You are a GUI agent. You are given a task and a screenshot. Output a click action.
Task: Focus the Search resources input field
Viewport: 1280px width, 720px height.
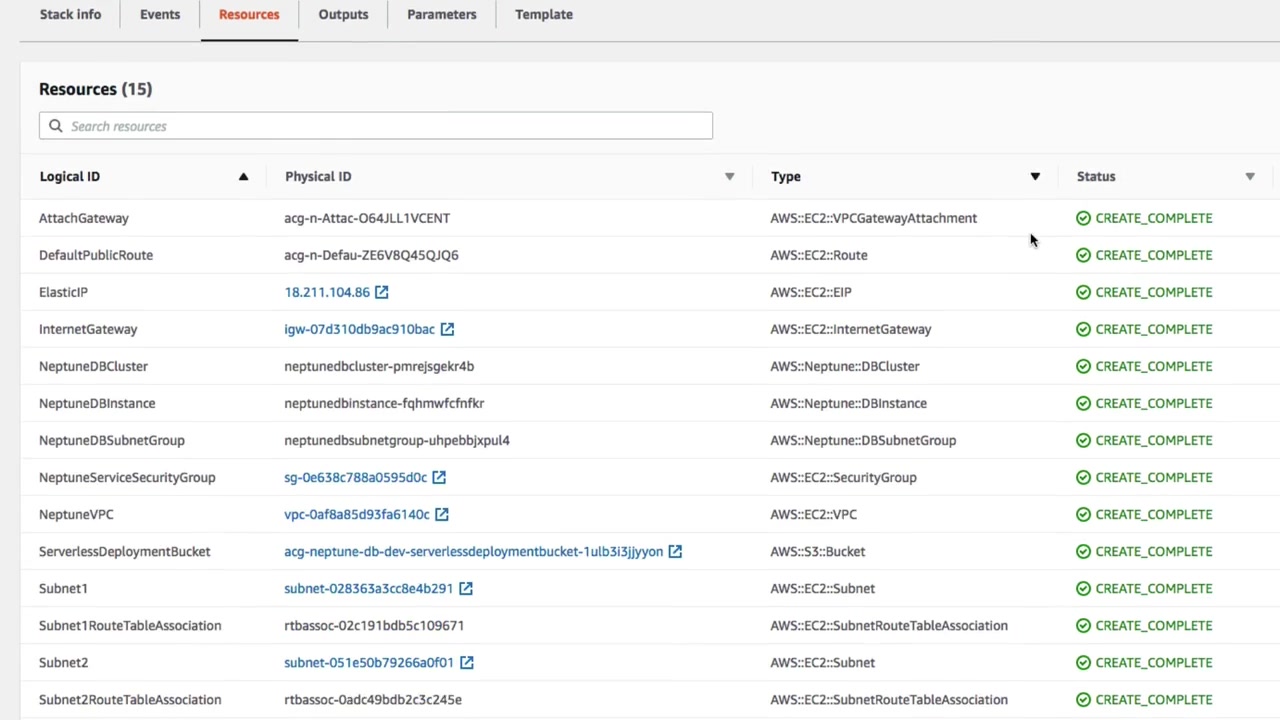click(385, 126)
